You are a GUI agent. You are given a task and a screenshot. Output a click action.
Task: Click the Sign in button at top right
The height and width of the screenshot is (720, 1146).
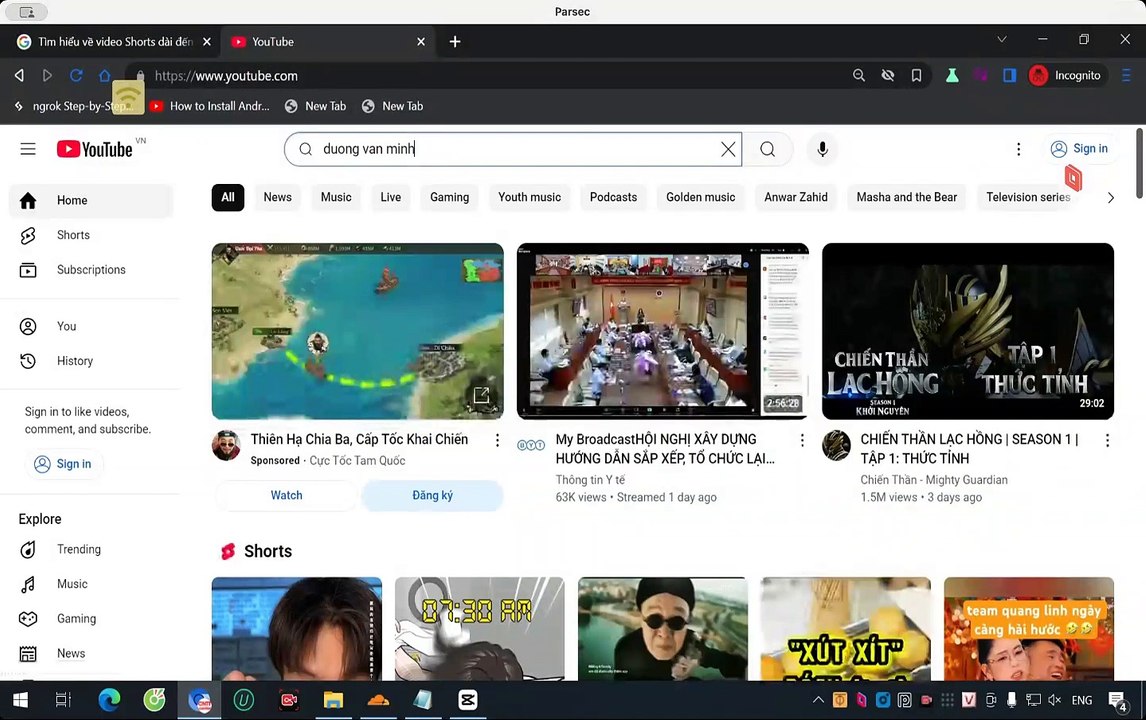(1079, 148)
